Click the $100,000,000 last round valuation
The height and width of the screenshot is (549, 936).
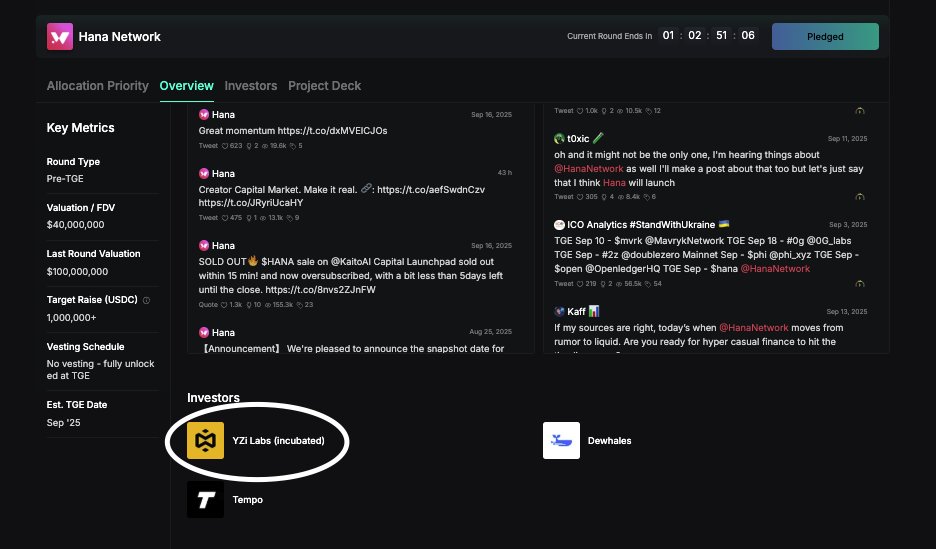pyautogui.click(x=77, y=272)
